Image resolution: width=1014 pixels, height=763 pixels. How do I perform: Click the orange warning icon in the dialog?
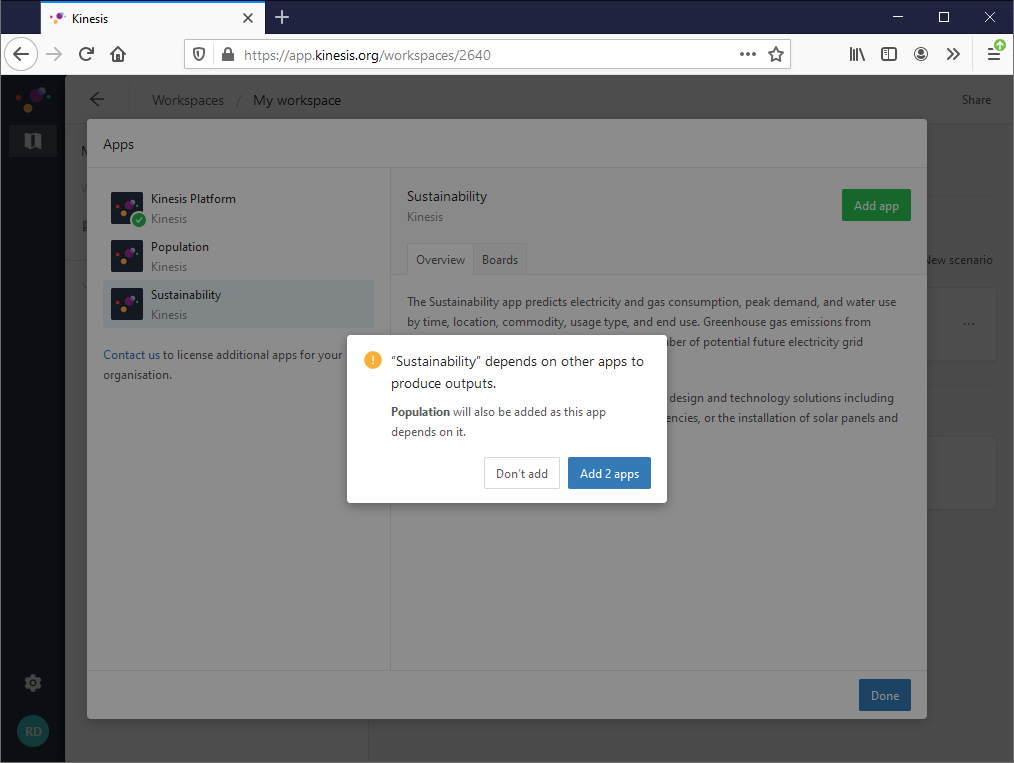coord(373,360)
